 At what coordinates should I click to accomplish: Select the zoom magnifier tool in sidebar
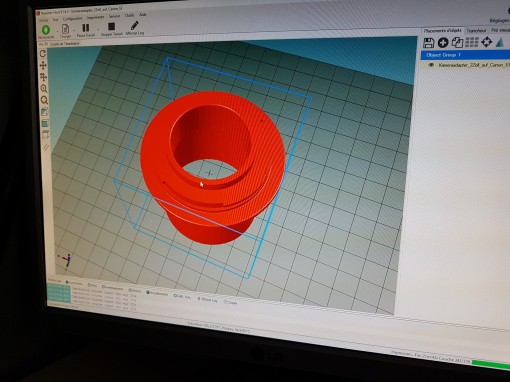(44, 89)
